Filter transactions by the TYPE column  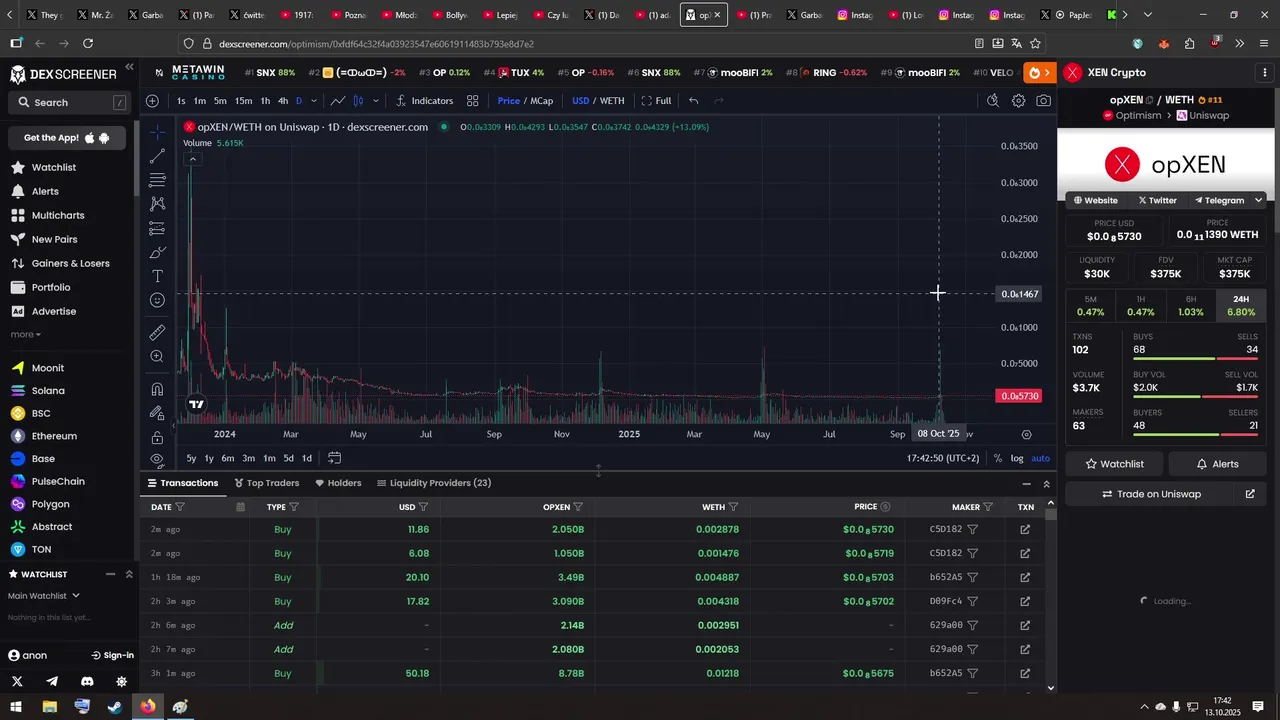pyautogui.click(x=293, y=507)
